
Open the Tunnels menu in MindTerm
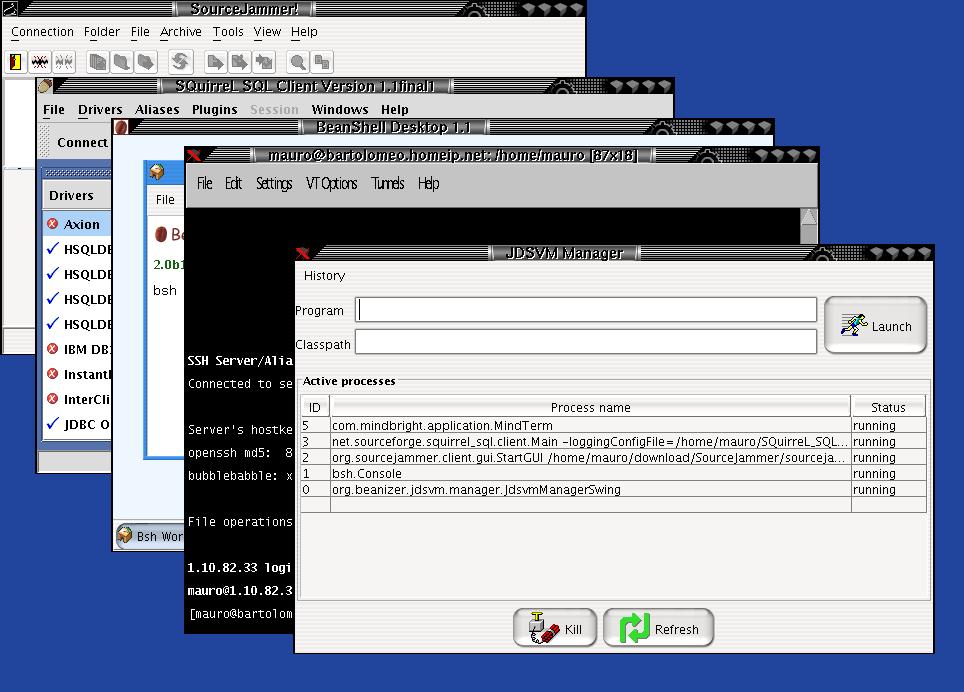click(x=387, y=183)
